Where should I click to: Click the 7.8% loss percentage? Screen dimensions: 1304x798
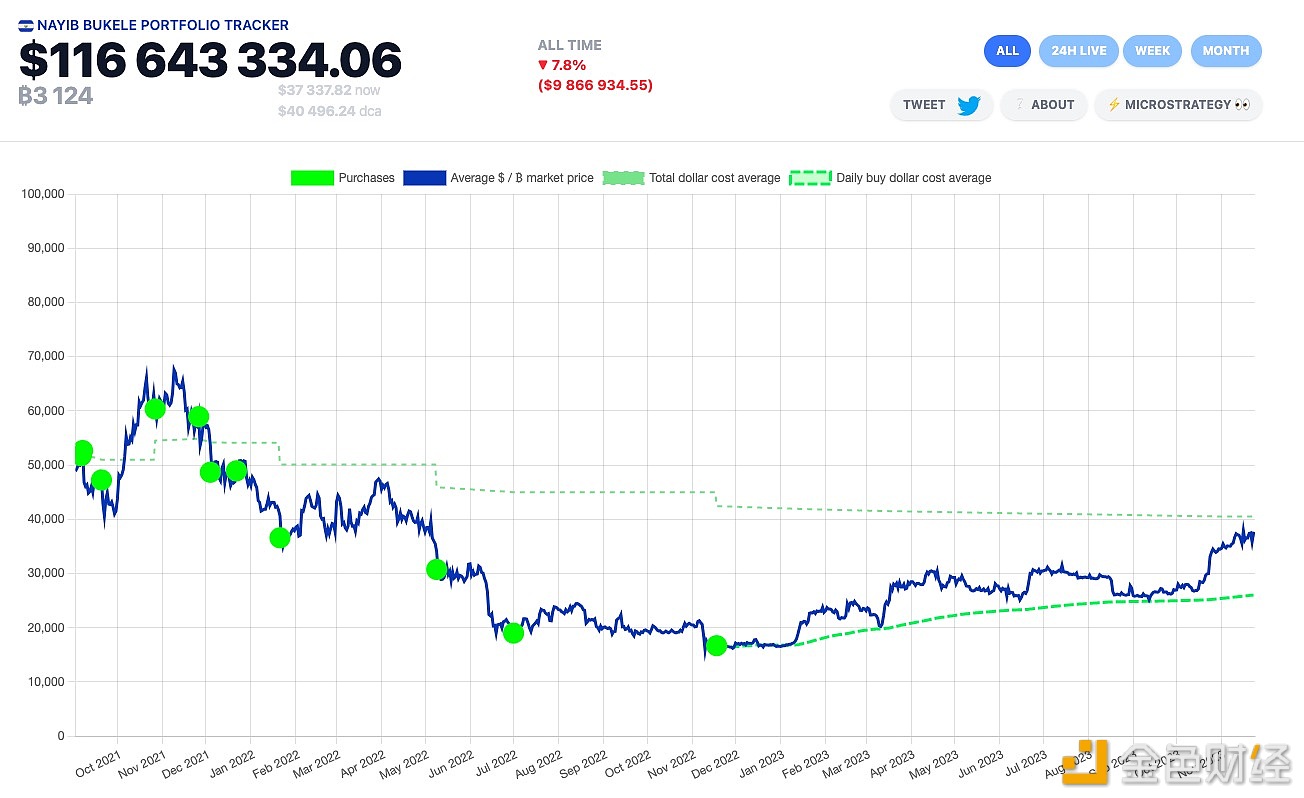569,65
